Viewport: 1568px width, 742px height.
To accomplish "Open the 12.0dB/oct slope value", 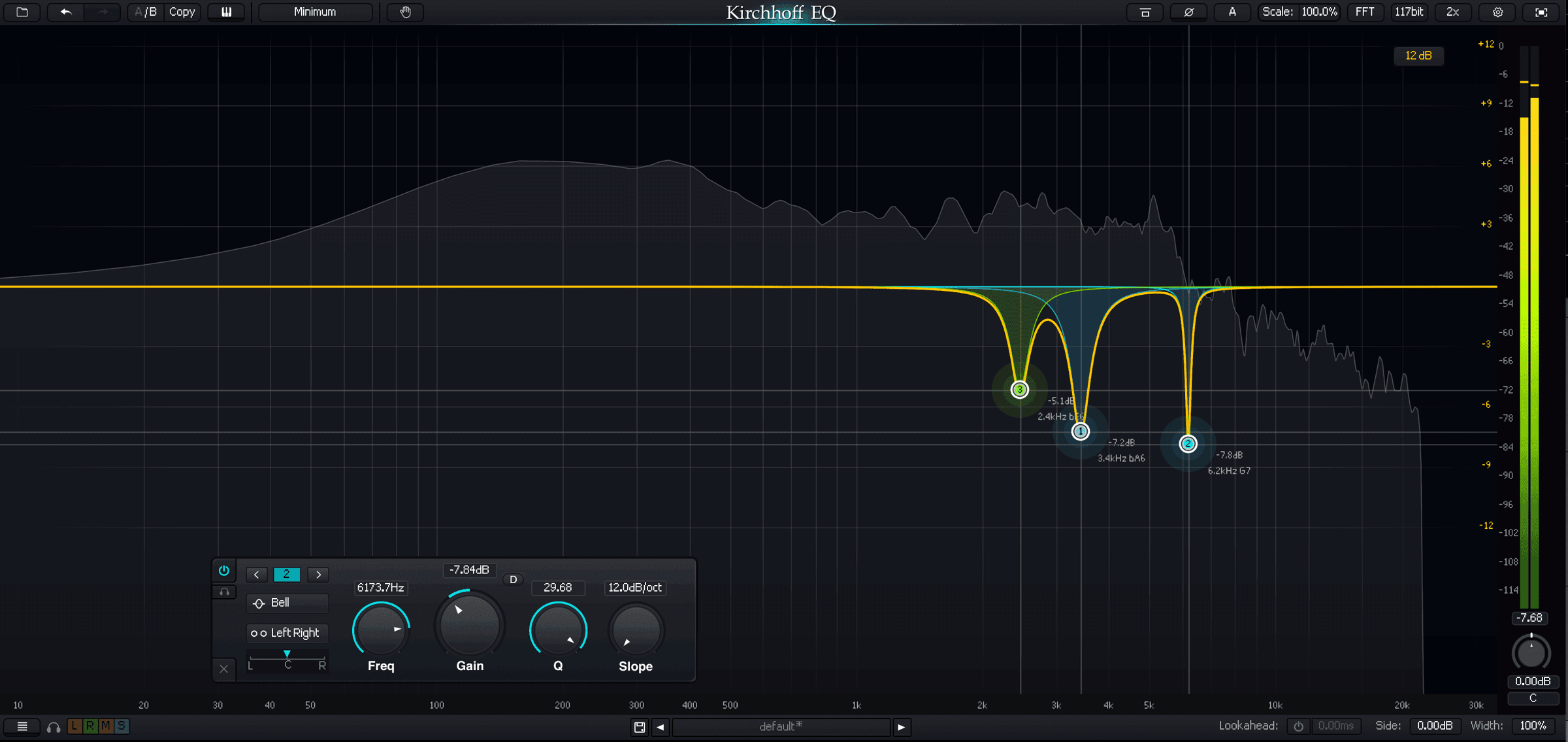I will [x=635, y=588].
